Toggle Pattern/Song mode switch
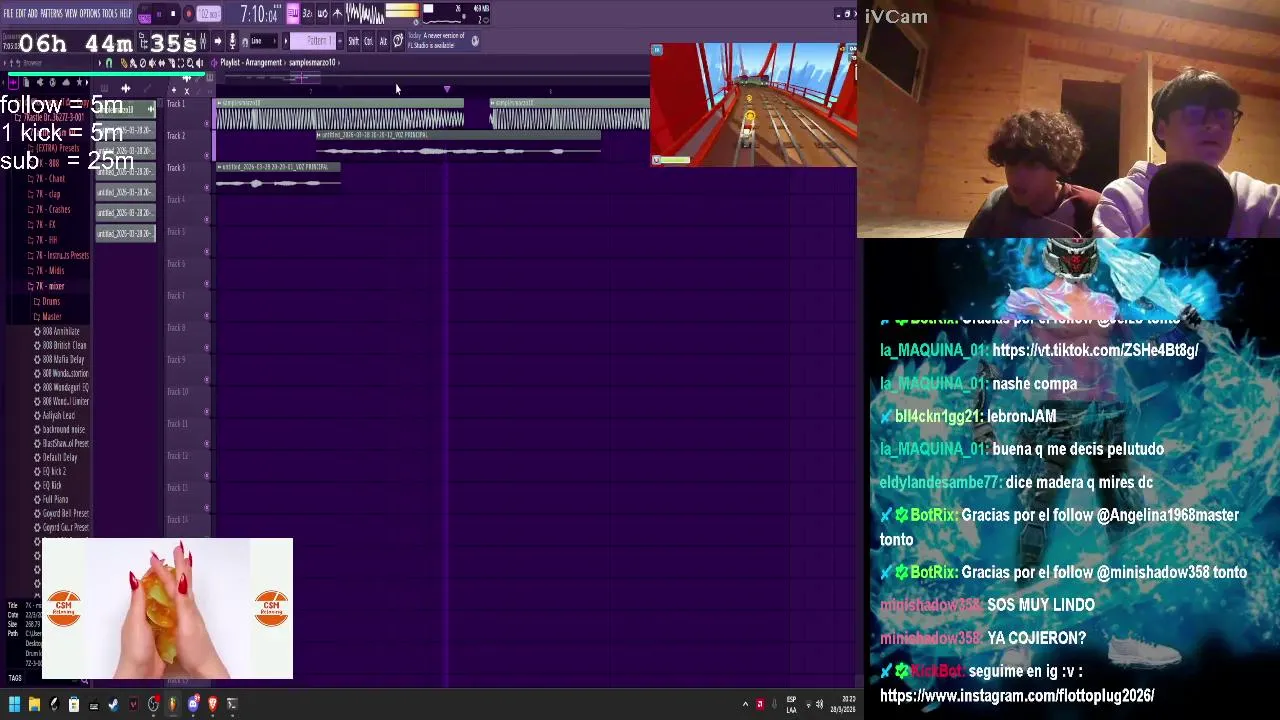This screenshot has width=1280, height=720. click(145, 14)
